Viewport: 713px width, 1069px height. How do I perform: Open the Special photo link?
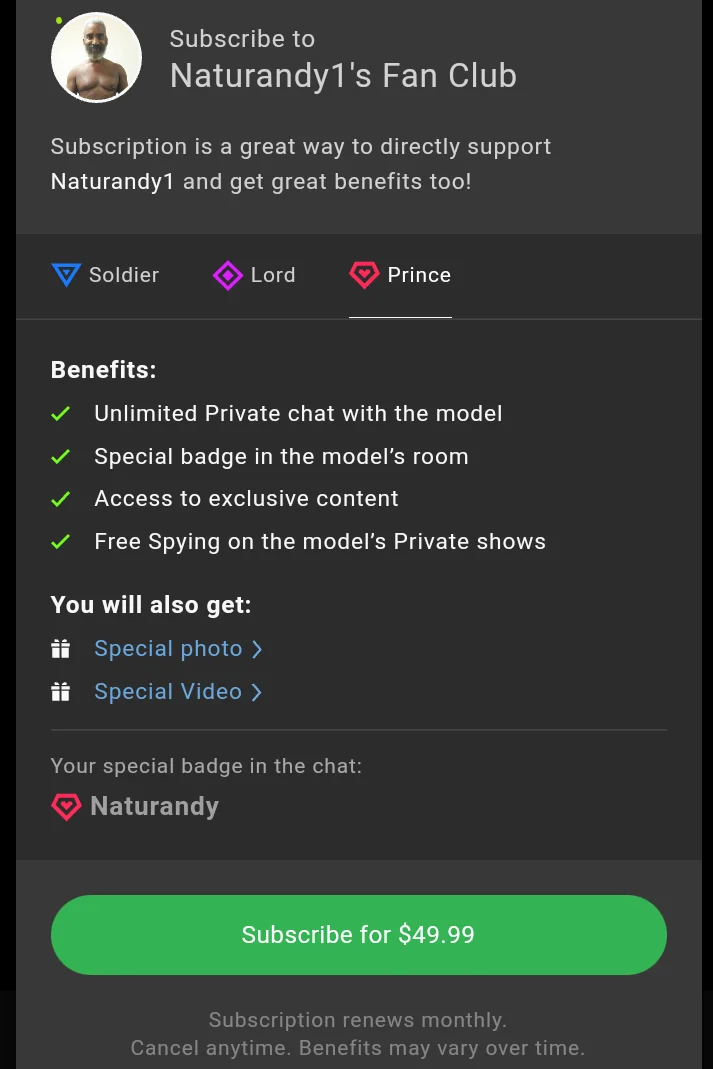tap(168, 649)
